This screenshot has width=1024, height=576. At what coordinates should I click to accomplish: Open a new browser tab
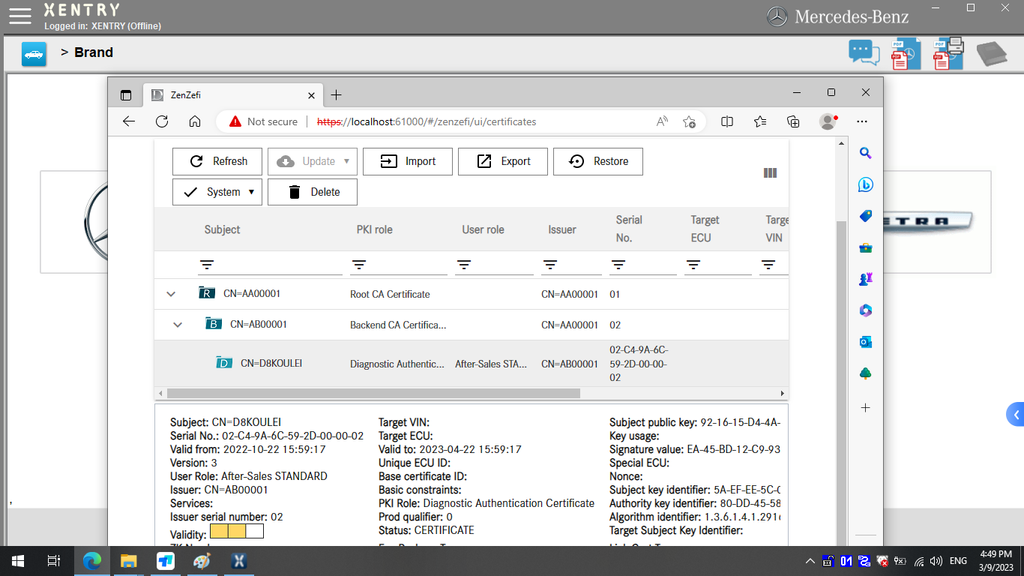click(x=336, y=95)
